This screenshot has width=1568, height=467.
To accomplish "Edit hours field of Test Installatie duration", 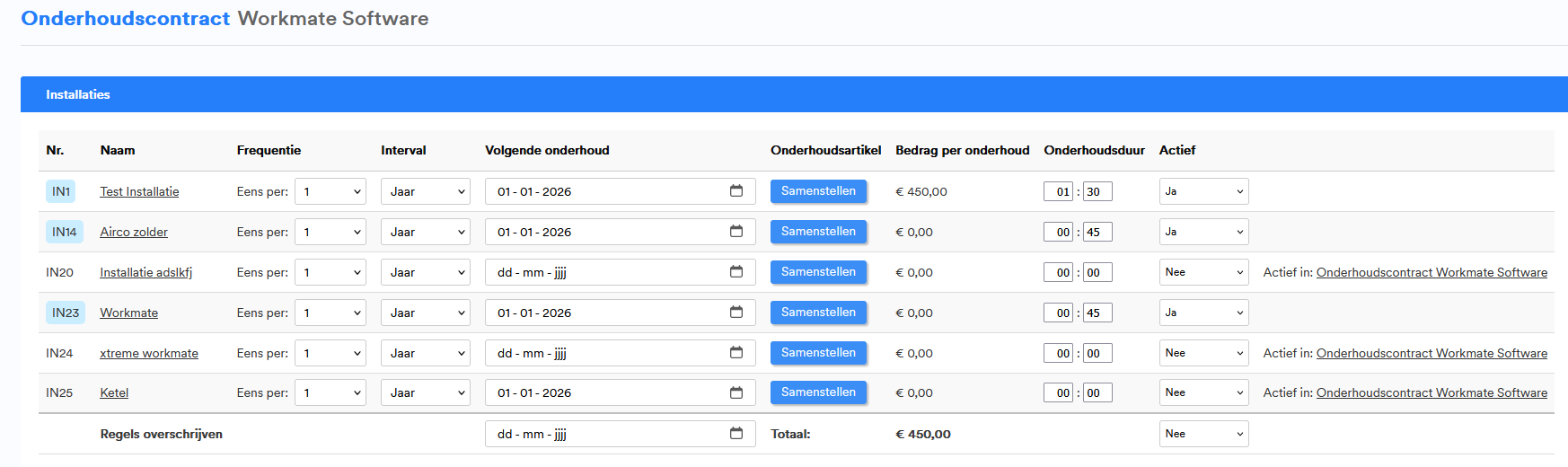I will (1059, 191).
